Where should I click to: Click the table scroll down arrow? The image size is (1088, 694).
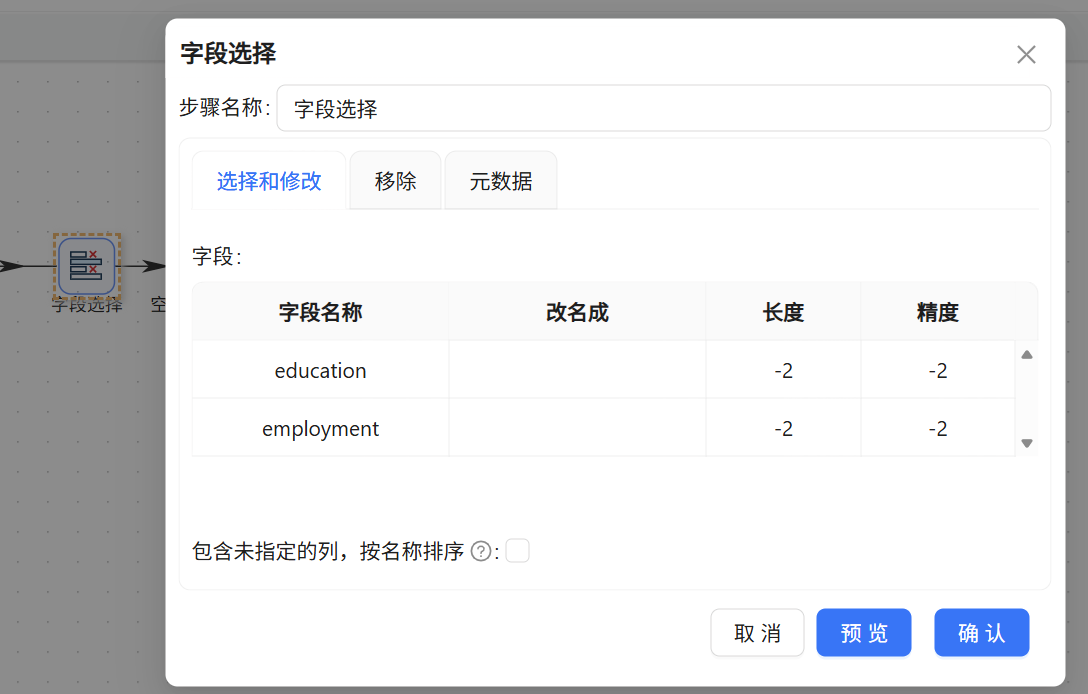click(1027, 443)
